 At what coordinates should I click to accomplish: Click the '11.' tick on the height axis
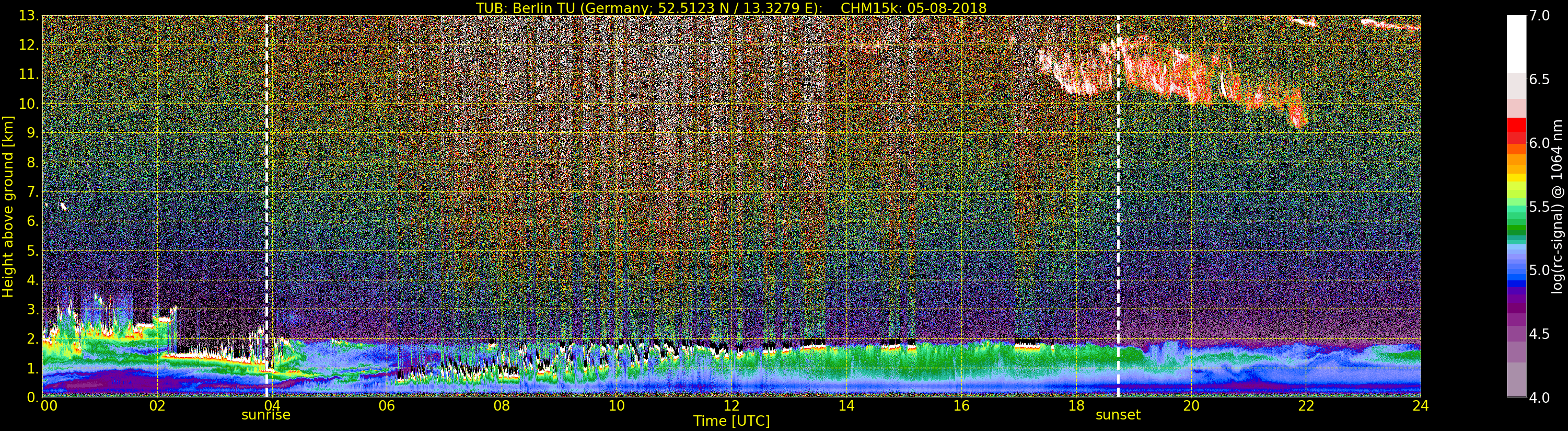pyautogui.click(x=29, y=74)
